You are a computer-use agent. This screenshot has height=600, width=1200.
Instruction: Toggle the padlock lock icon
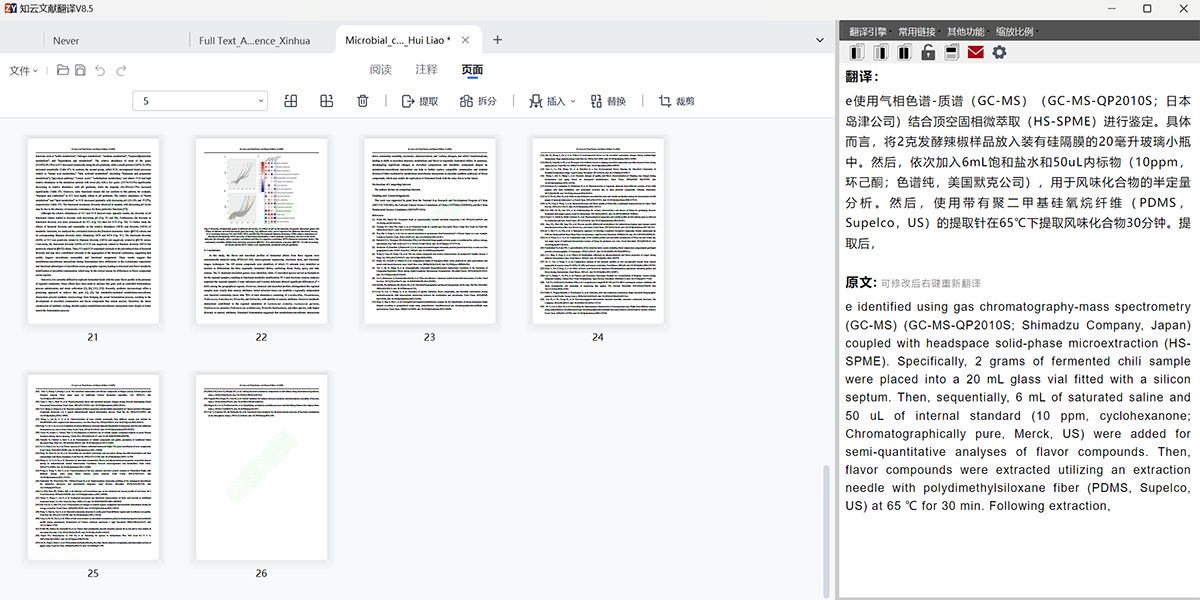[928, 52]
